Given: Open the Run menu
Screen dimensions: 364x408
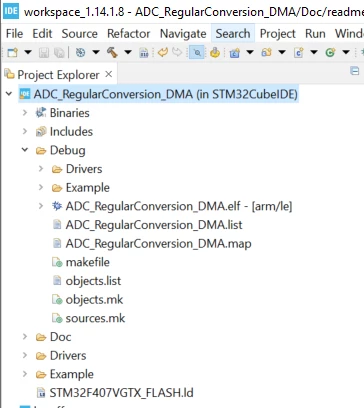Looking at the screenshot, I should (x=315, y=34).
